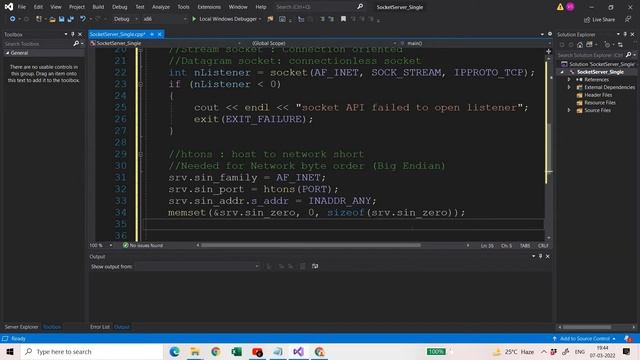The height and width of the screenshot is (360, 640).
Task: Click the green Start Debugging play icon
Action: click(194, 19)
